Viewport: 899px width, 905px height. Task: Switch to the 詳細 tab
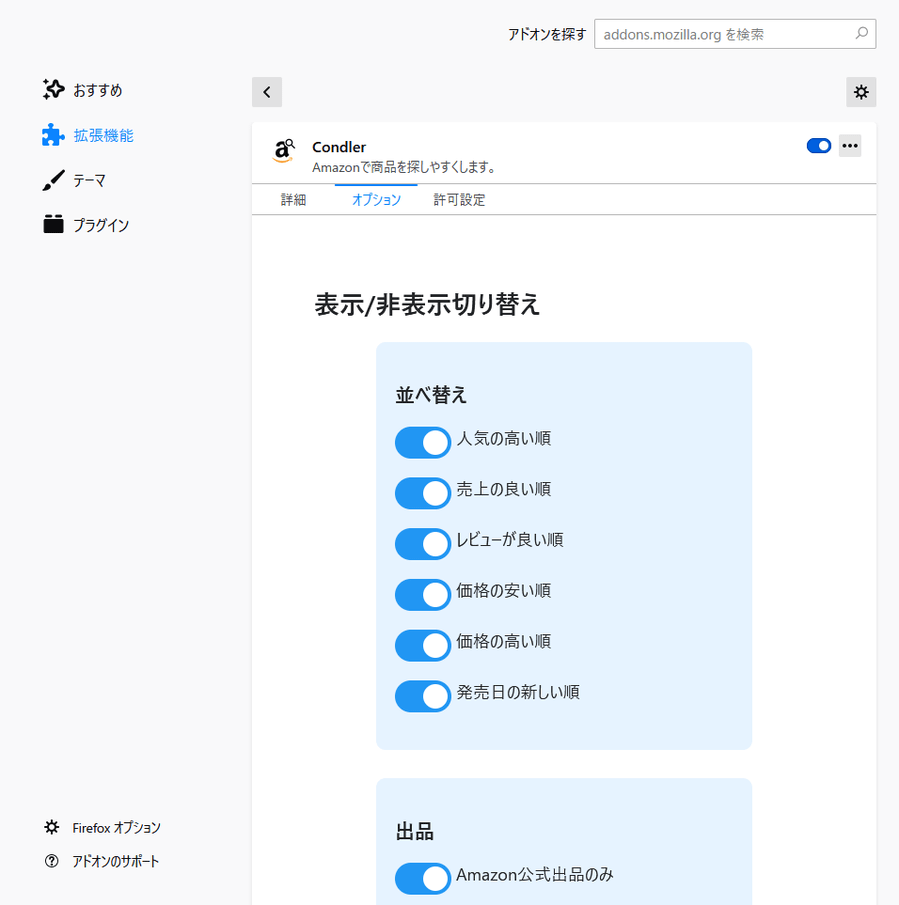click(x=293, y=200)
